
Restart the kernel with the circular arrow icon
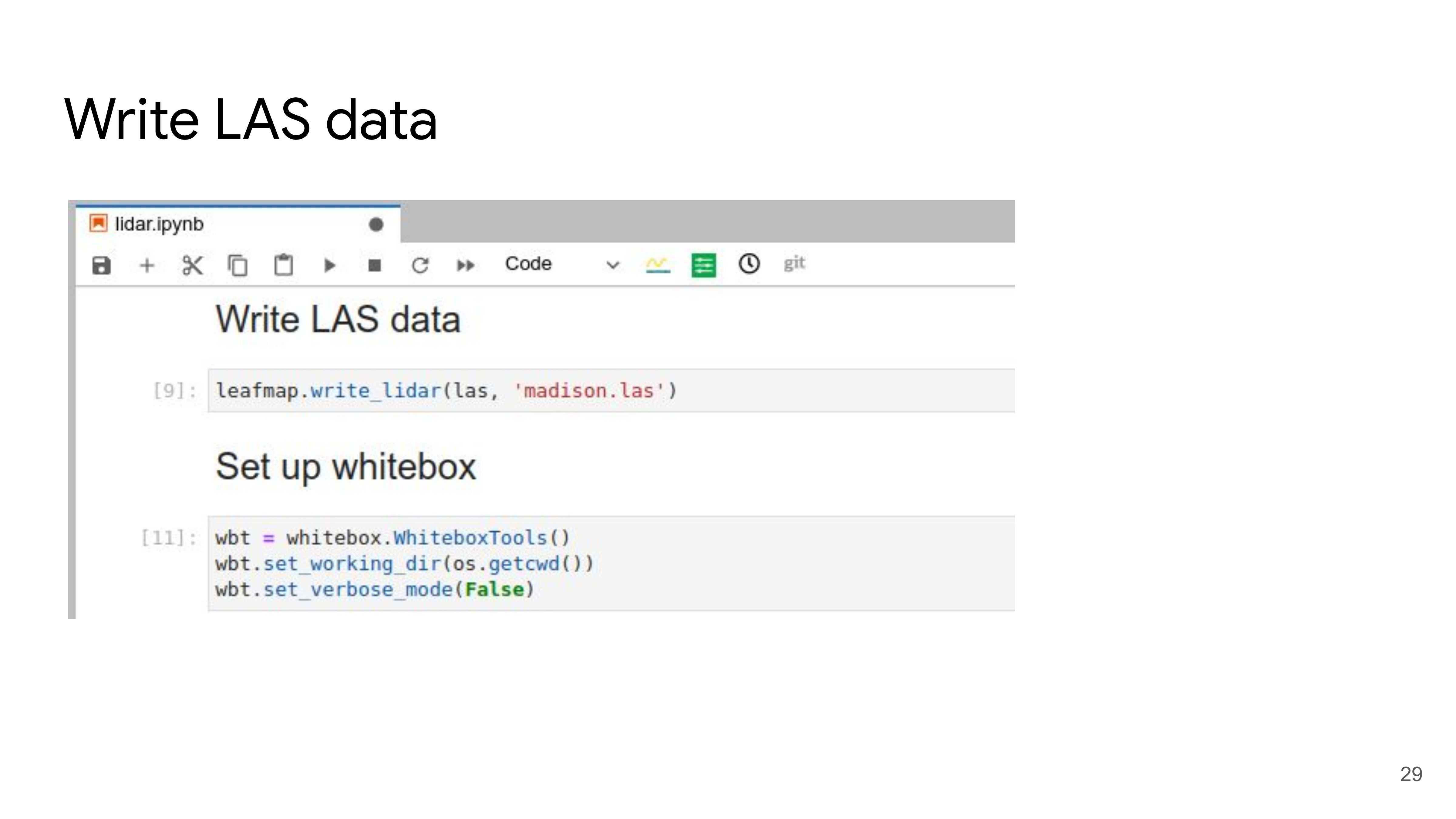[x=420, y=265]
